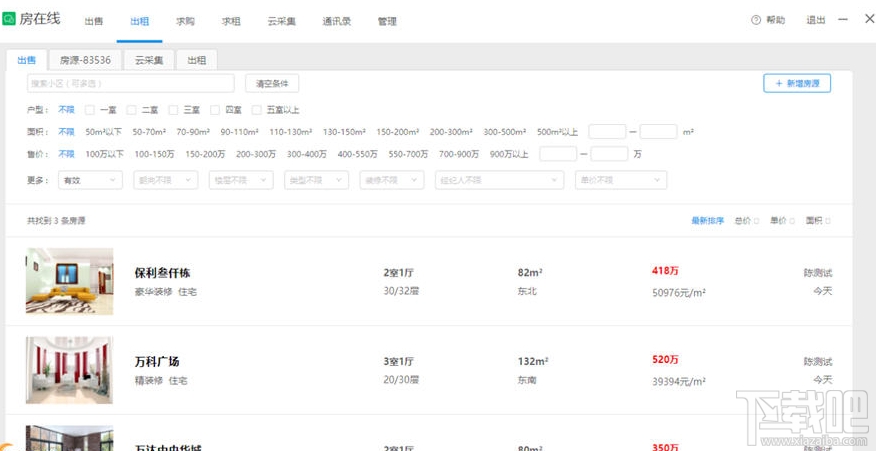Switch to the 出租 sub-tab

197,60
